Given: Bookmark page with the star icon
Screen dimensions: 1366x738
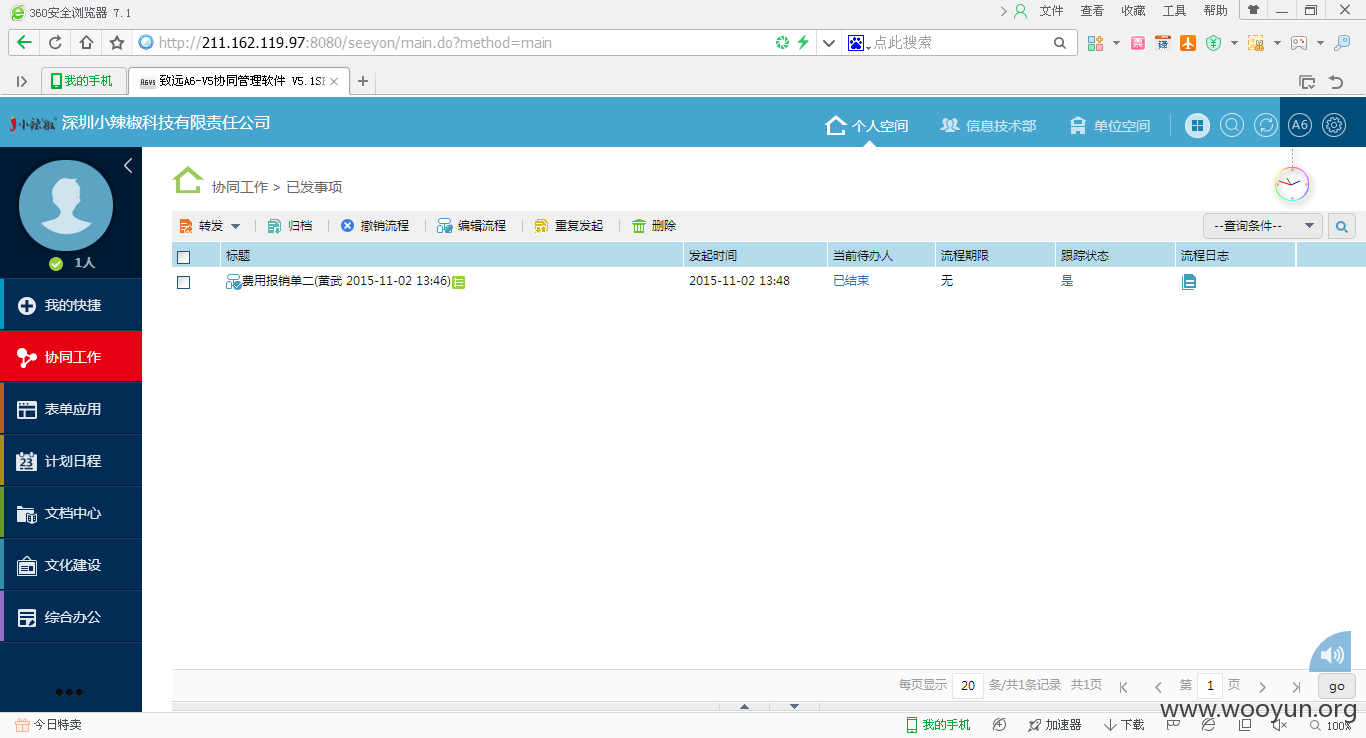Looking at the screenshot, I should 117,43.
